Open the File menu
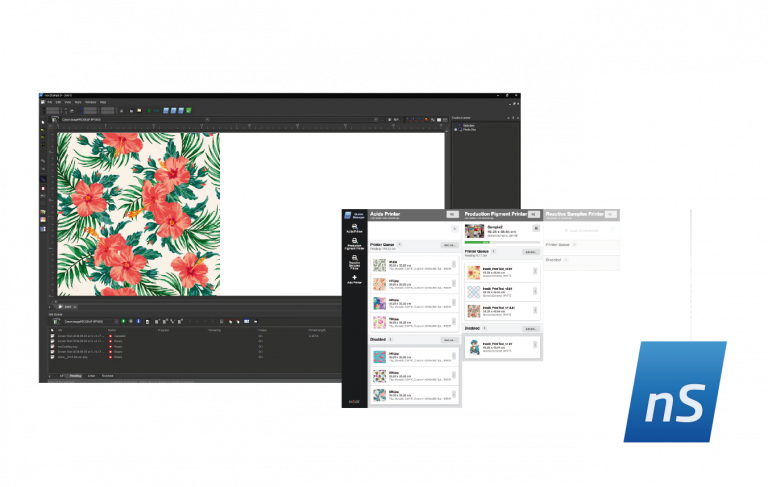Viewport: 768px width, 487px height. pos(49,102)
